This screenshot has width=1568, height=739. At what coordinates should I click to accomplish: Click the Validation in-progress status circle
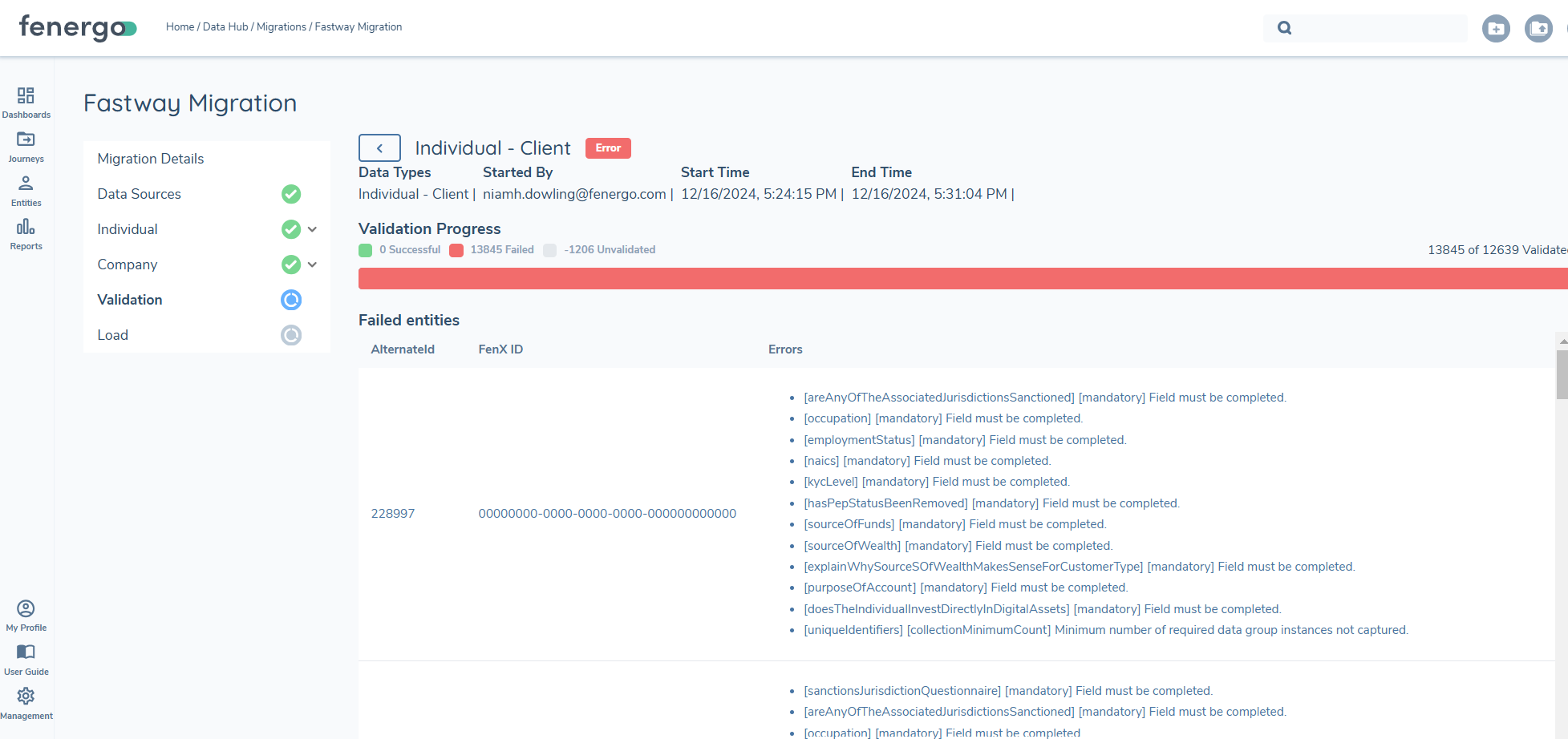coord(291,300)
